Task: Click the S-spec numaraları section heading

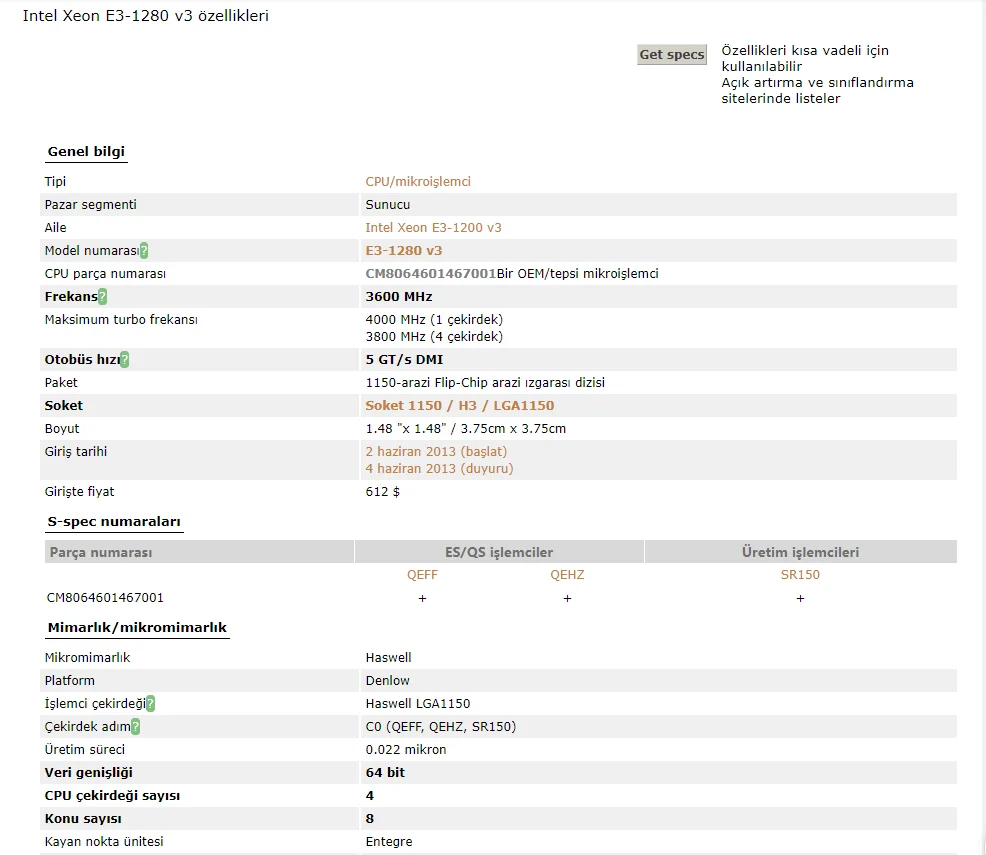Action: [114, 522]
